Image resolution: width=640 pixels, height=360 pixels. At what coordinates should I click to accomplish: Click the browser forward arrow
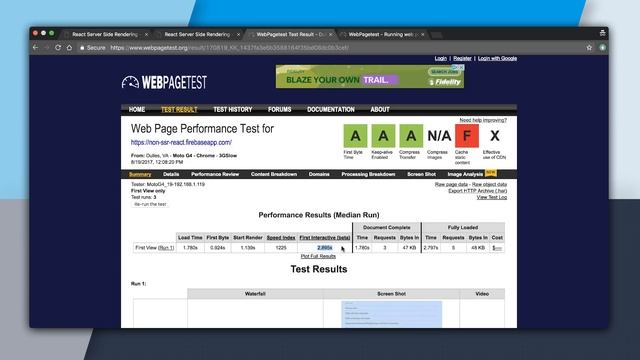tap(47, 48)
